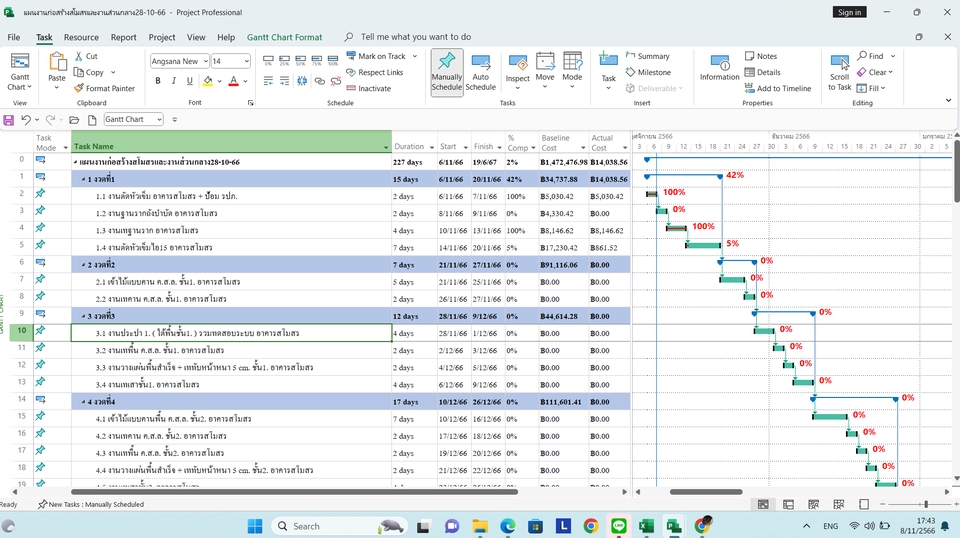Click the Format Painter tool
960x538 pixels.
103,88
